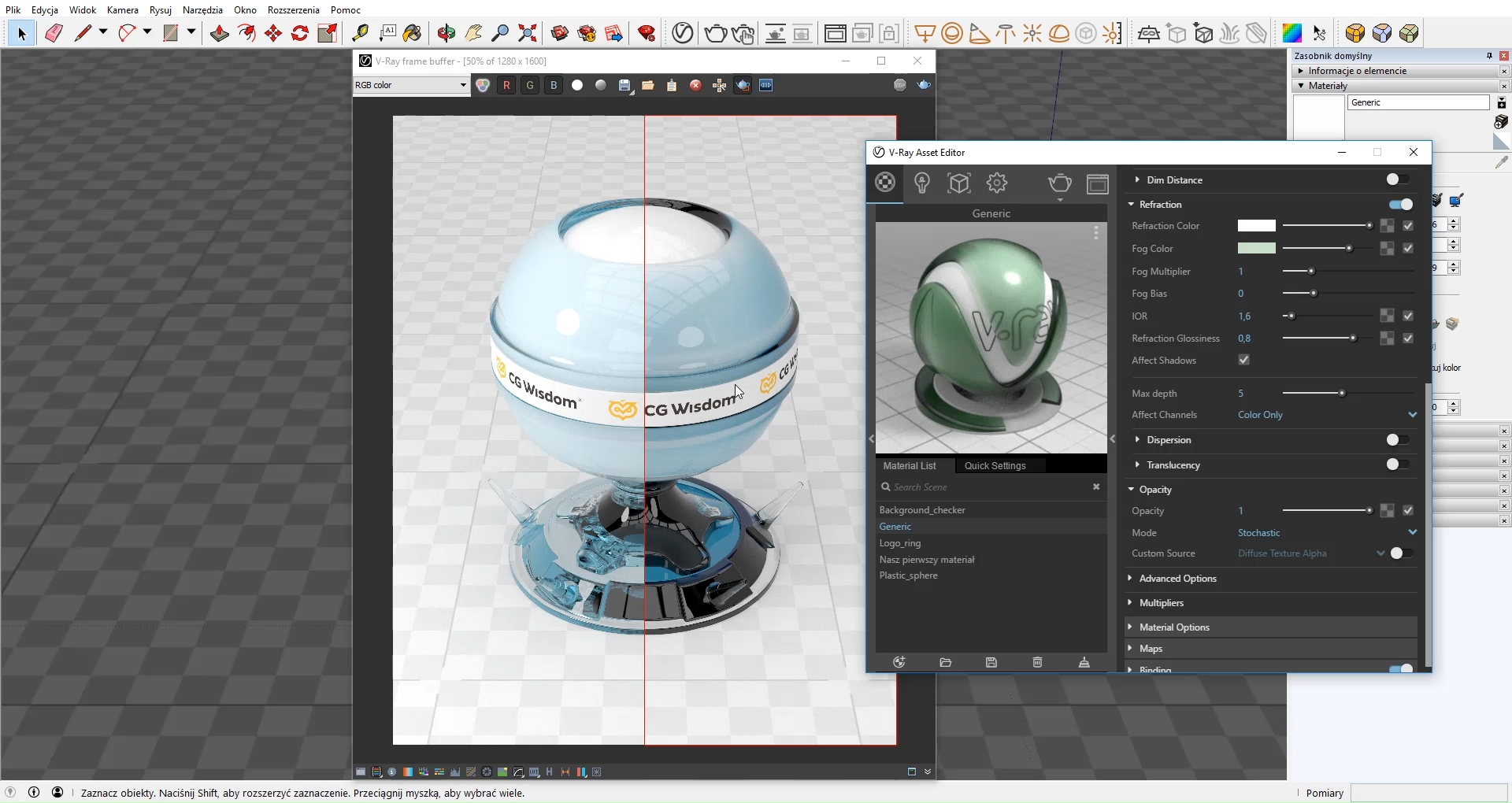1512x803 pixels.
Task: Adjust the Refraction Glossiness slider
Action: click(x=1328, y=339)
